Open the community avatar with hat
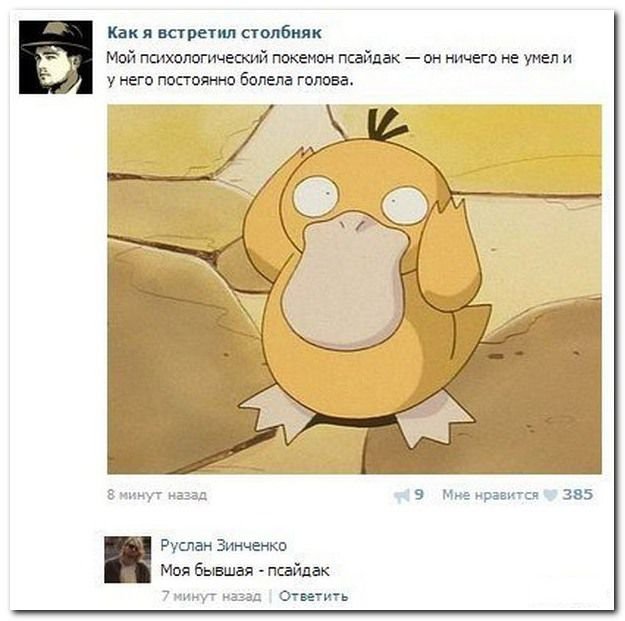Viewport: 625px width, 621px height. [x=56, y=57]
